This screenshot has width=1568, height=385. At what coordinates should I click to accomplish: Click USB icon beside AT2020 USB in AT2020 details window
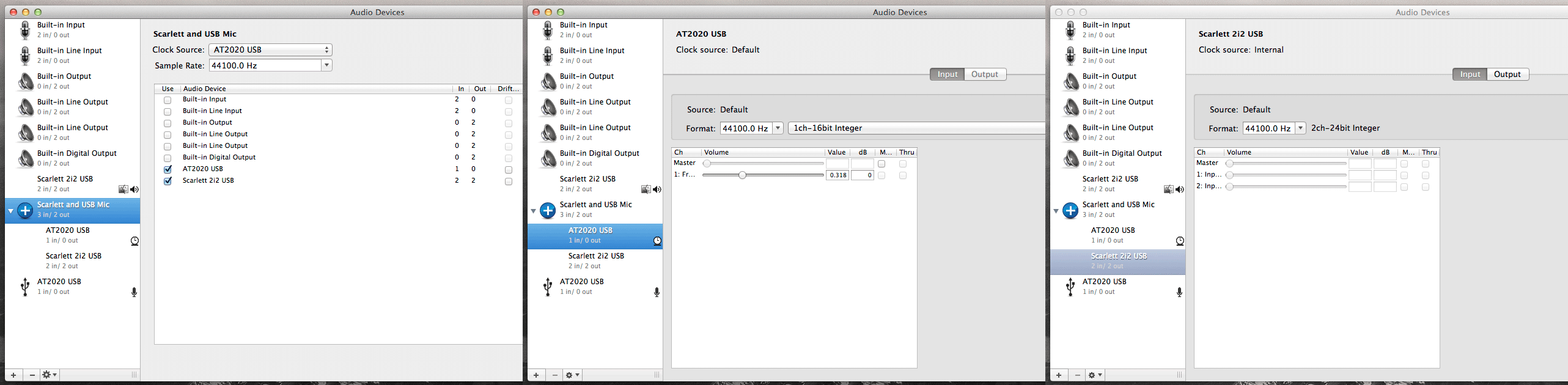548,287
